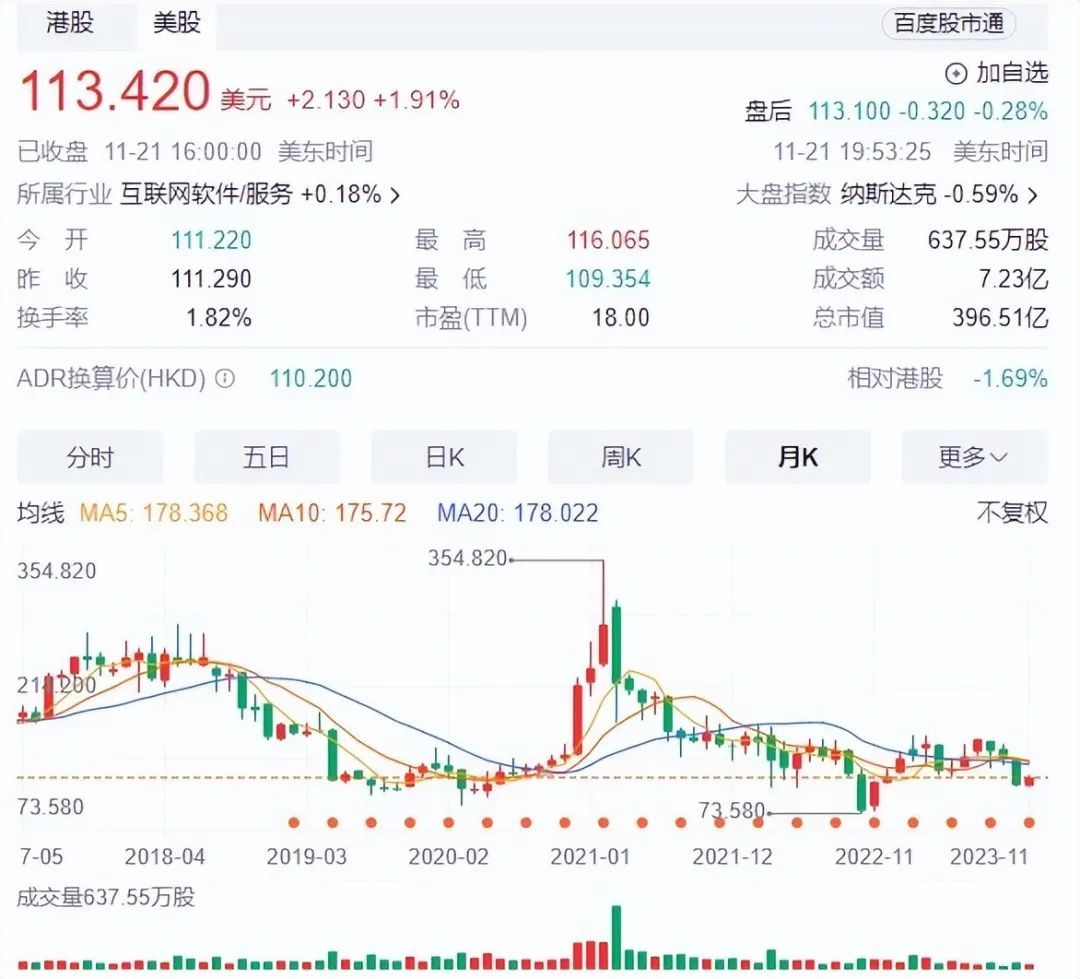Open the 不复权 adjustment selector
Viewport: 1080px width, 979px height.
pyautogui.click(x=1011, y=513)
